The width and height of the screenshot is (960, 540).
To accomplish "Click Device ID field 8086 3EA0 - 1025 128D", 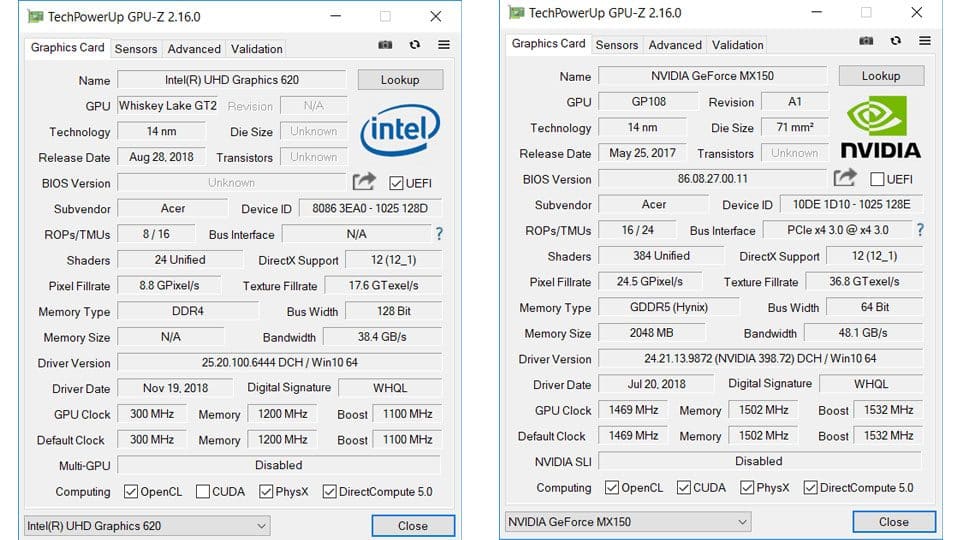I will [370, 209].
